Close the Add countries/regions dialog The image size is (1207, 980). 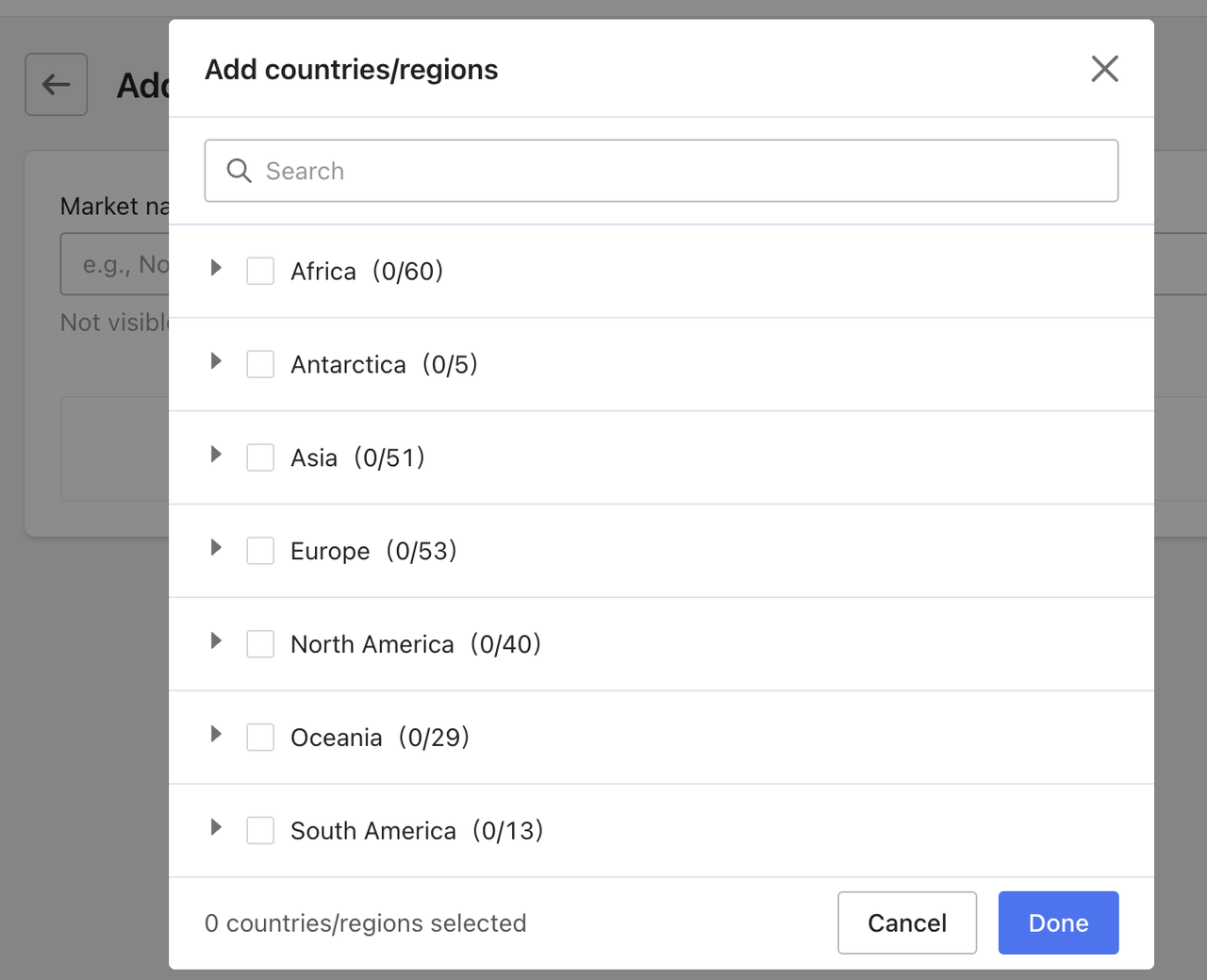pyautogui.click(x=1104, y=69)
